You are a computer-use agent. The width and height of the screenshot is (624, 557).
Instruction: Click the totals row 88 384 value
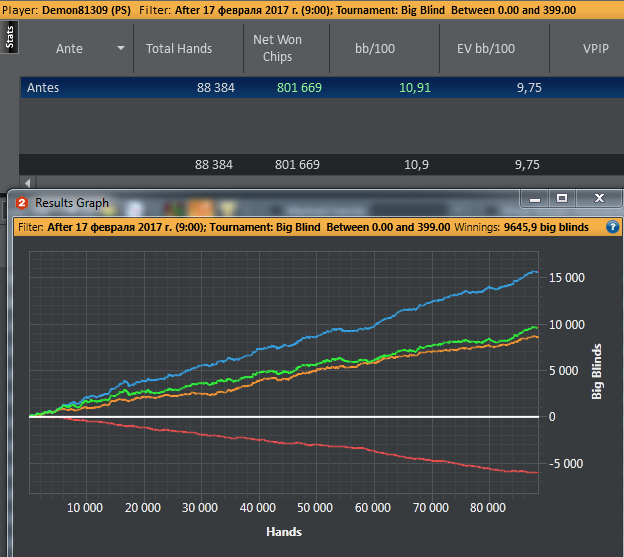click(x=214, y=165)
